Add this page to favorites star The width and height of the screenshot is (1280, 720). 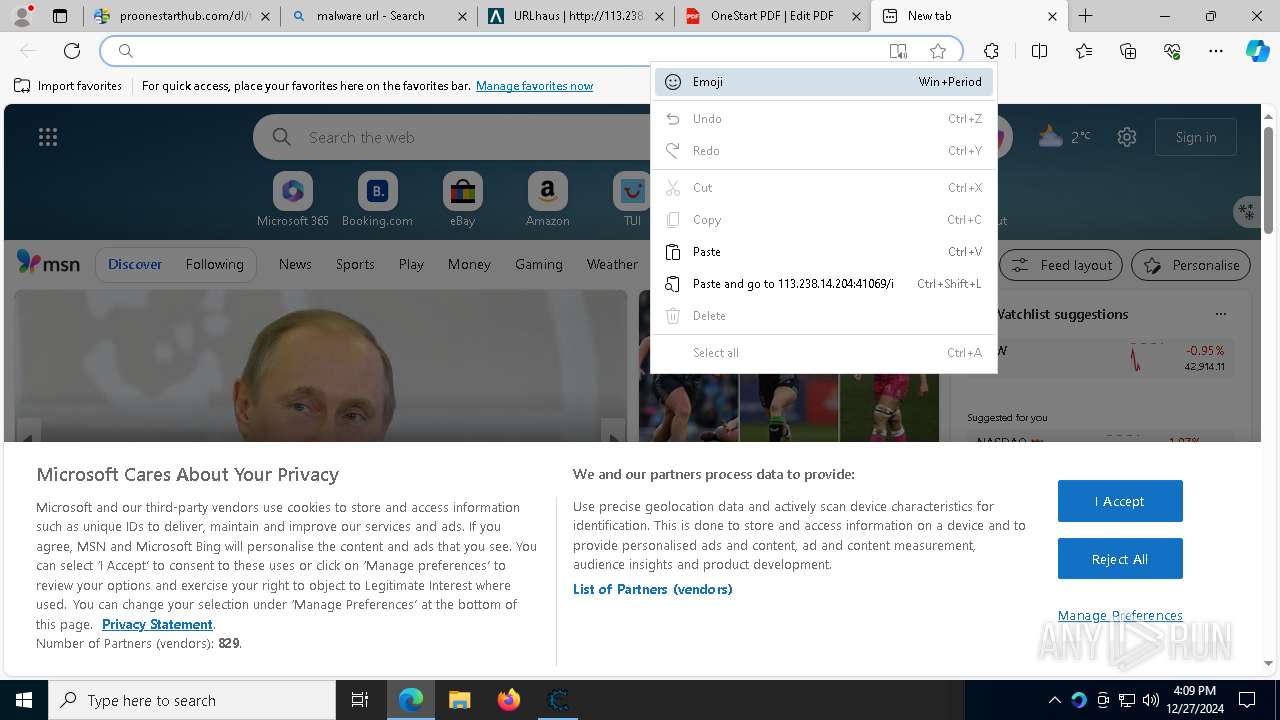(938, 51)
